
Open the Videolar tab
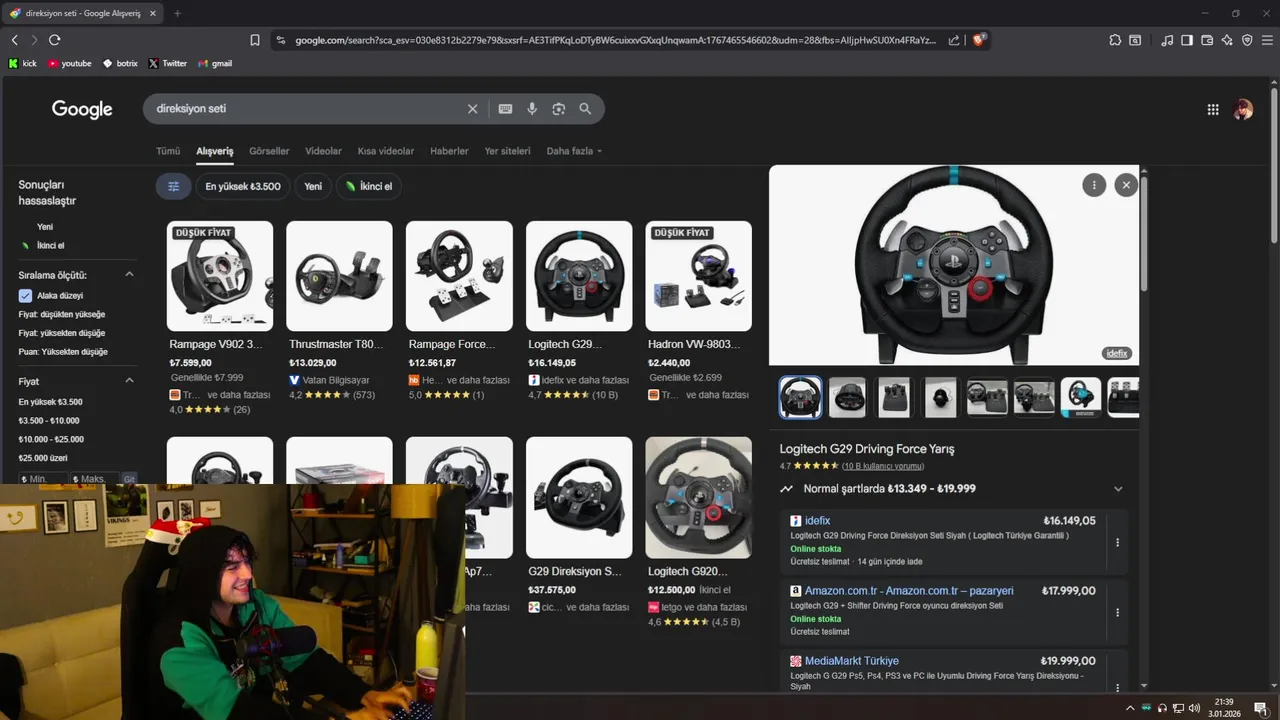323,151
